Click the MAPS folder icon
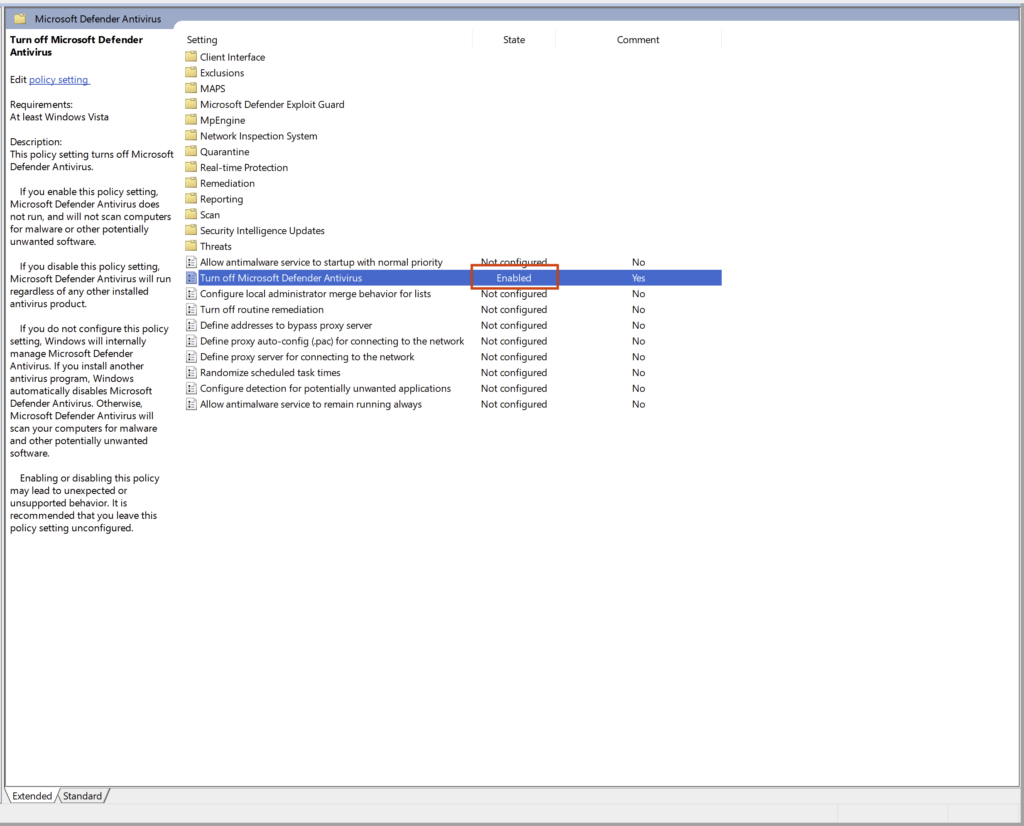This screenshot has height=826, width=1024. [x=191, y=89]
